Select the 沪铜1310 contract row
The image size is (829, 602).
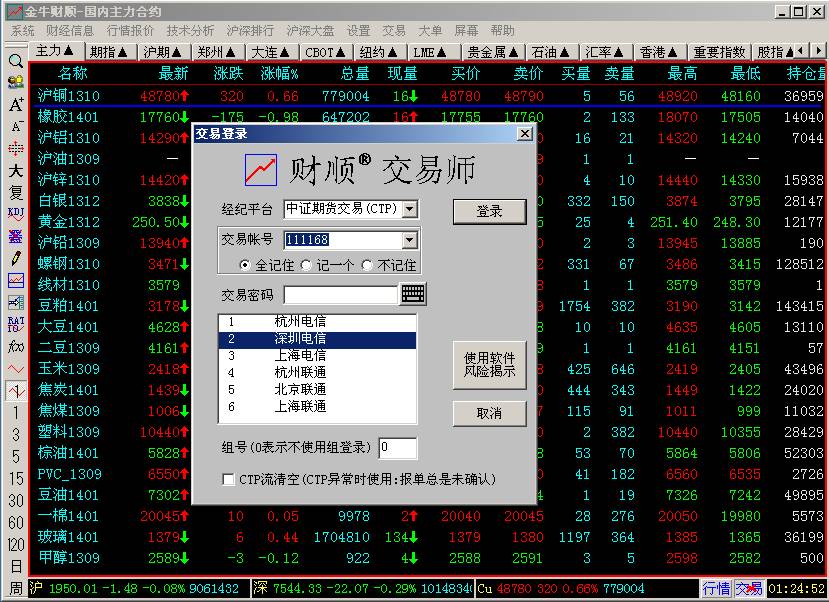tap(428, 96)
